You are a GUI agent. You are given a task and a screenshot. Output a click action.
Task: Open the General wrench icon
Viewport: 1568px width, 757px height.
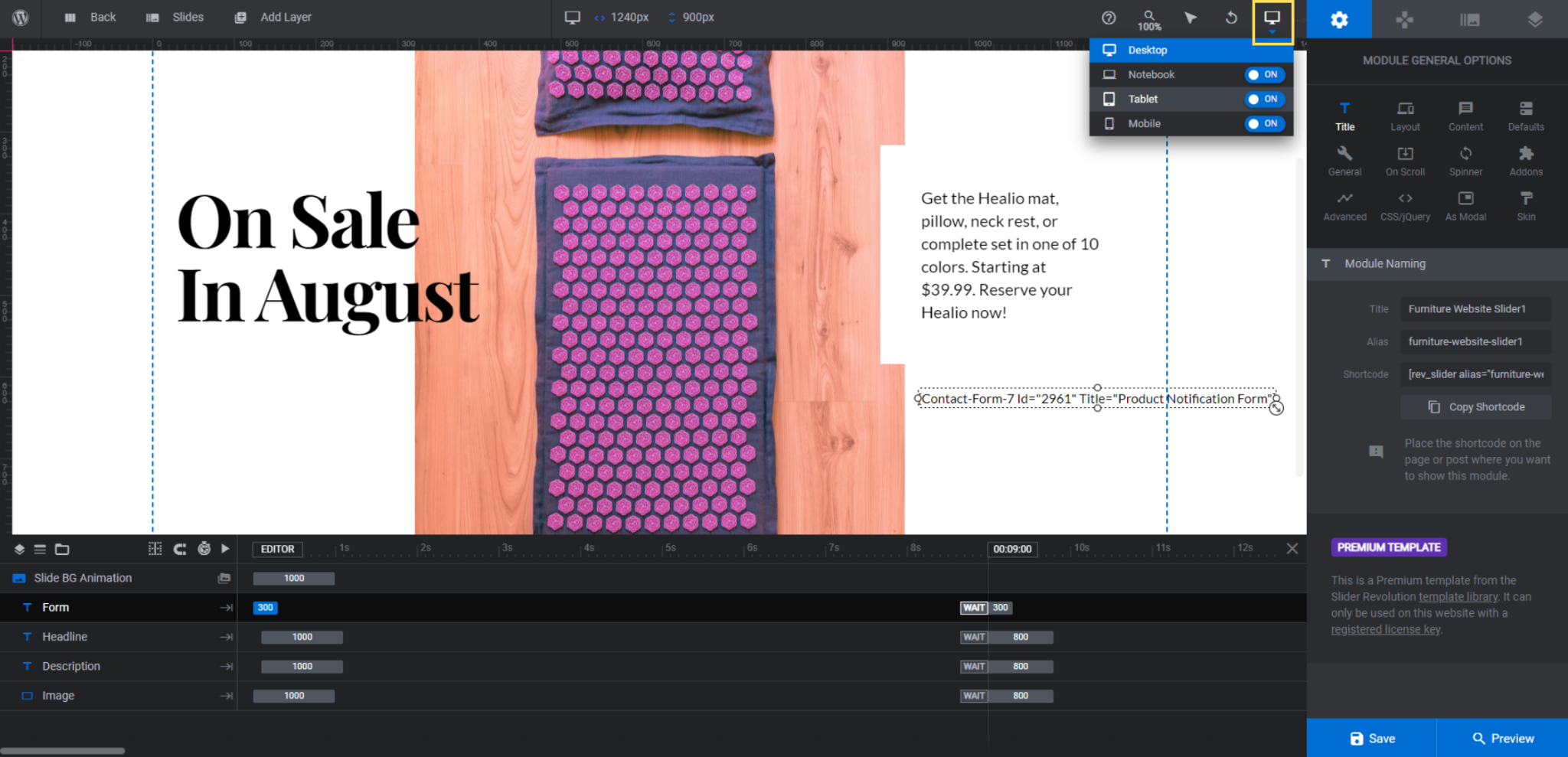(x=1345, y=162)
